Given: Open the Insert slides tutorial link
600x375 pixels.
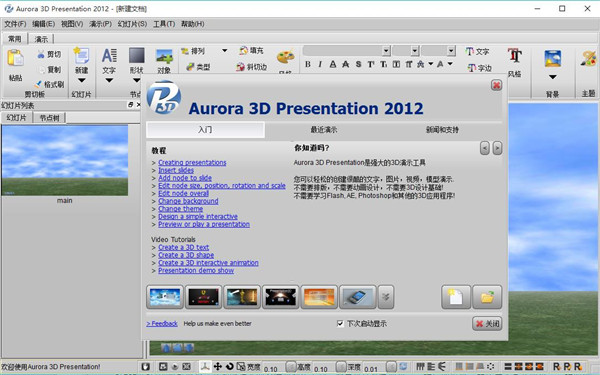Looking at the screenshot, I should click(176, 170).
